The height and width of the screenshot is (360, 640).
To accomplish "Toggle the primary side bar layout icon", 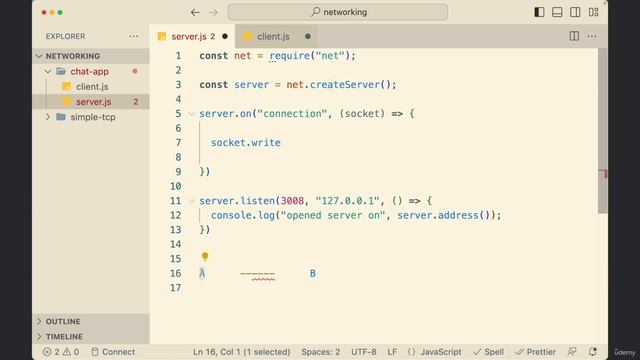I will tap(539, 12).
